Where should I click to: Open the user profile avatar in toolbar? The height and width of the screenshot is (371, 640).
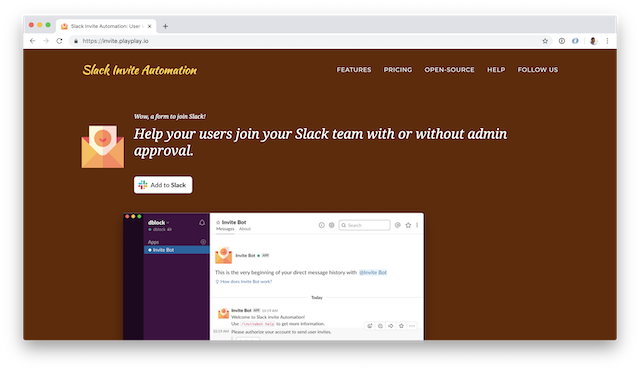[x=593, y=41]
